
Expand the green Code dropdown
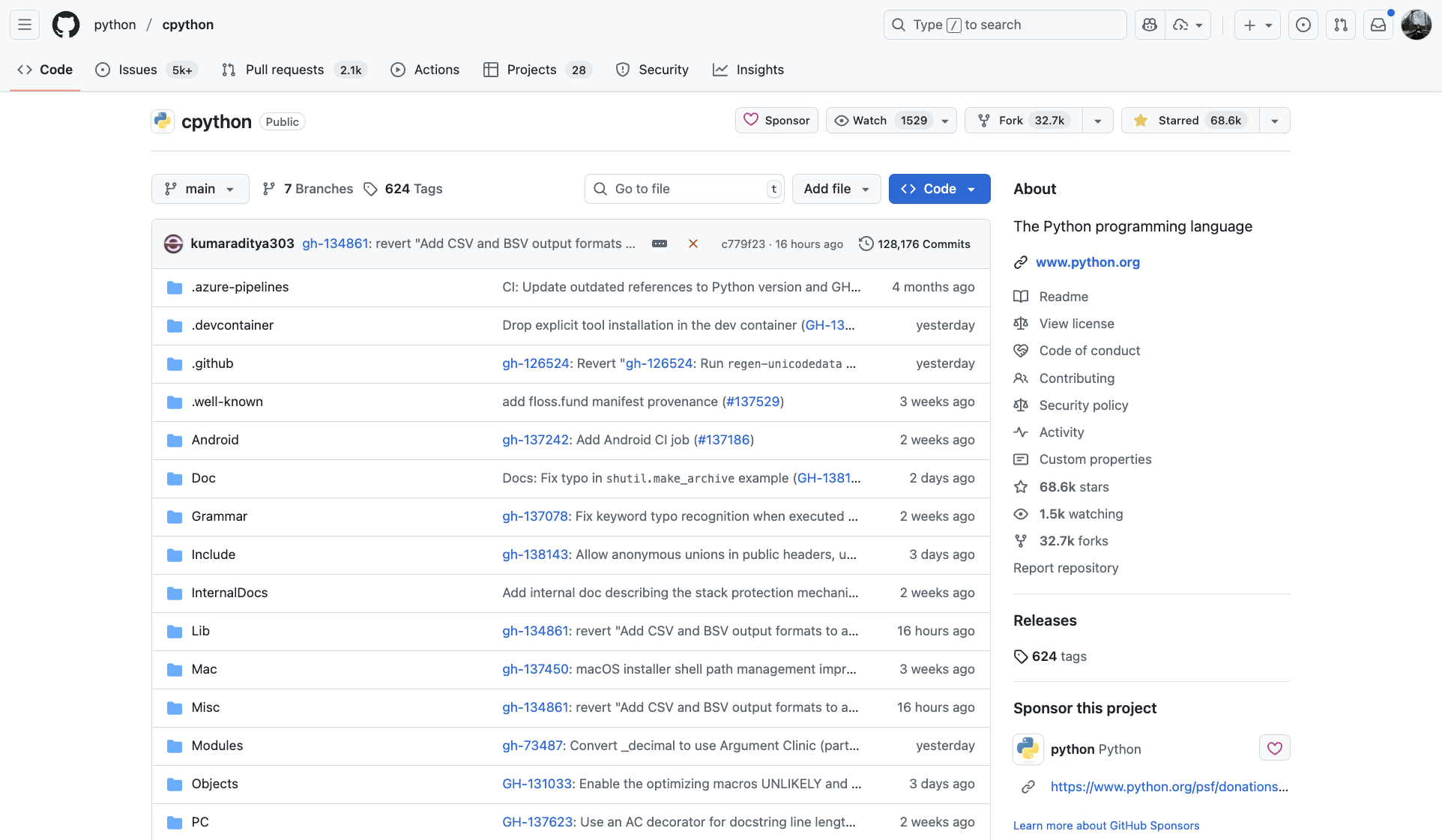point(939,189)
